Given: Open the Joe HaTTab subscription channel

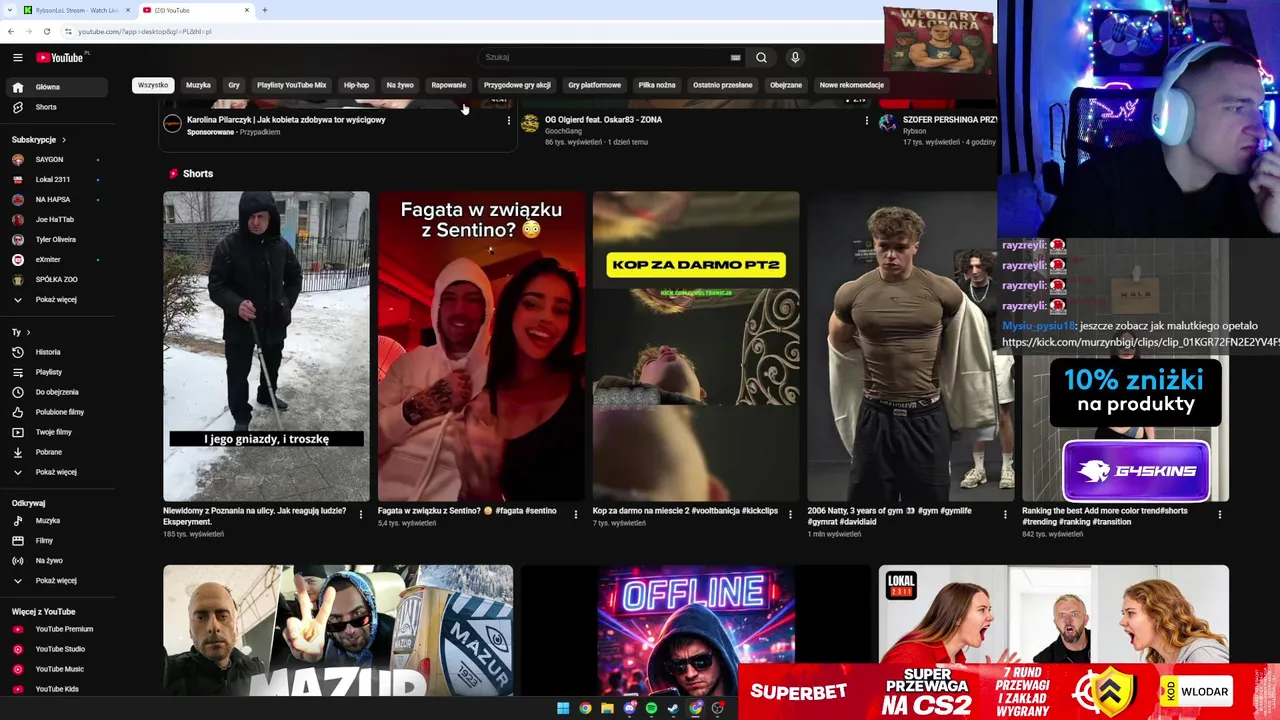Looking at the screenshot, I should point(55,220).
